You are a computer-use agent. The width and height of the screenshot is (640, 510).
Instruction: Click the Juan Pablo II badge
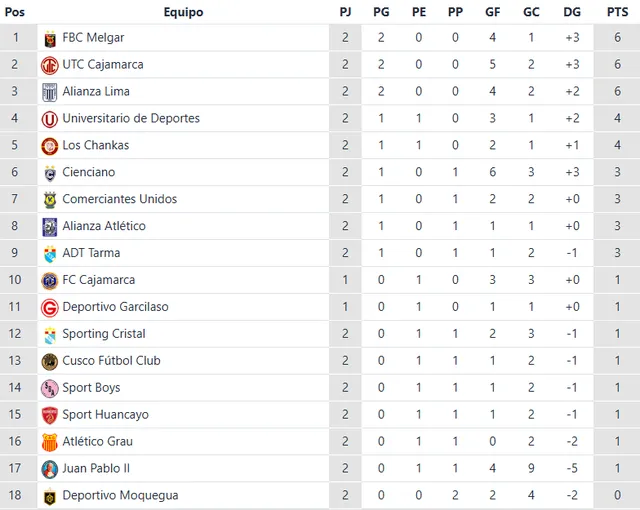pyautogui.click(x=49, y=469)
